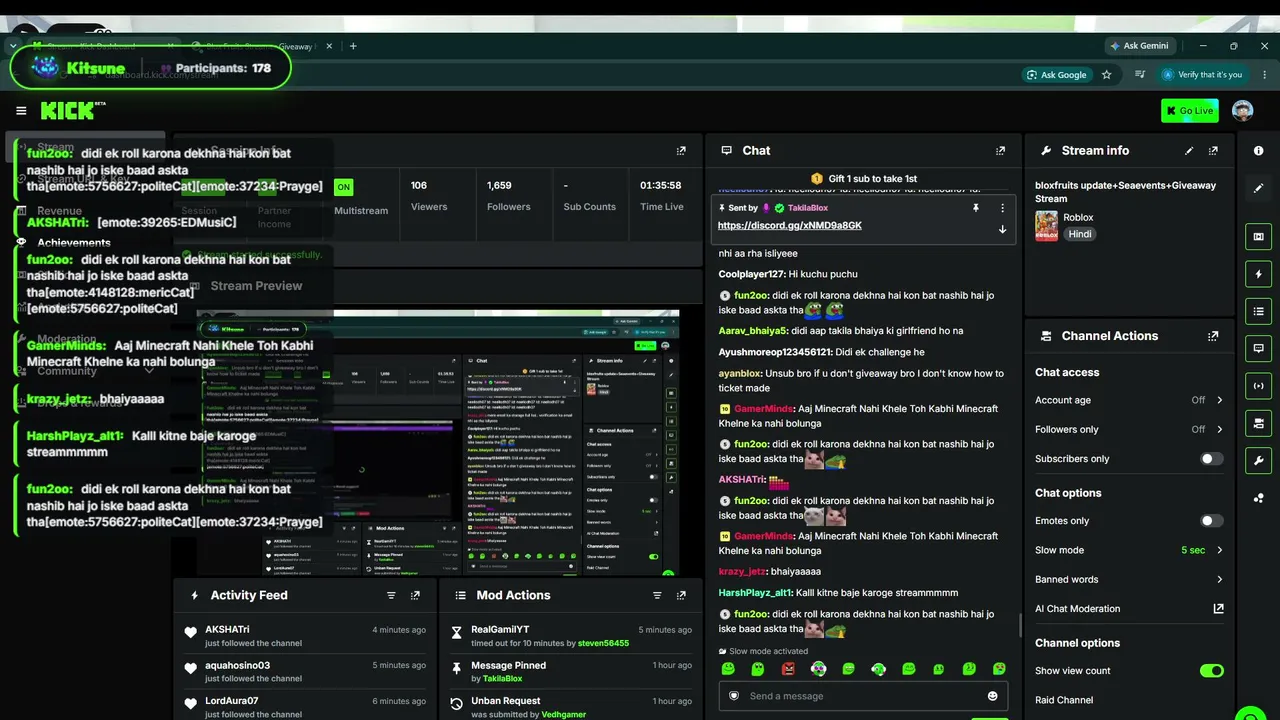This screenshot has width=1280, height=720.
Task: Expand Account age setting
Action: [1129, 400]
